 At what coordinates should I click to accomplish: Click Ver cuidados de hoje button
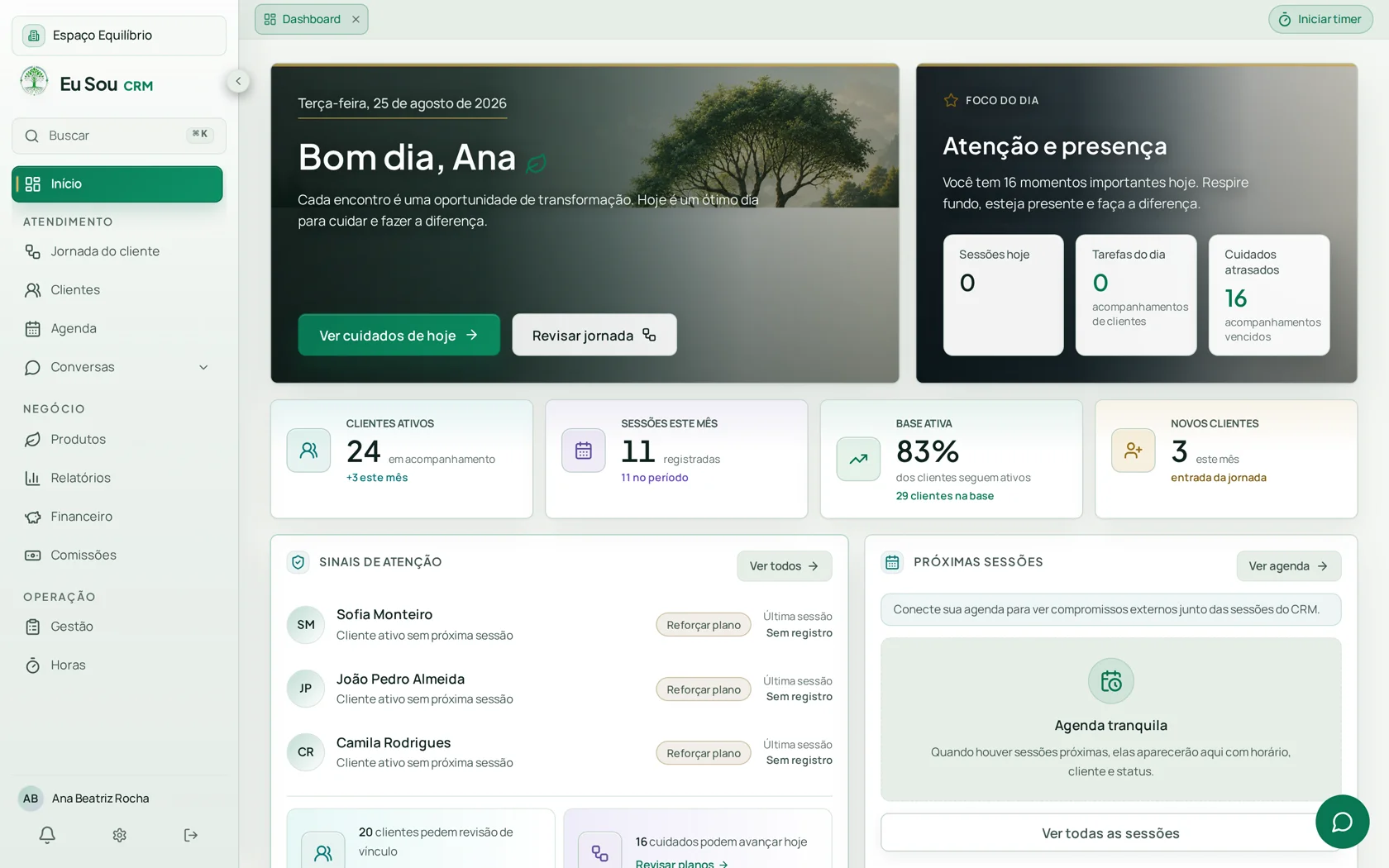tap(399, 335)
